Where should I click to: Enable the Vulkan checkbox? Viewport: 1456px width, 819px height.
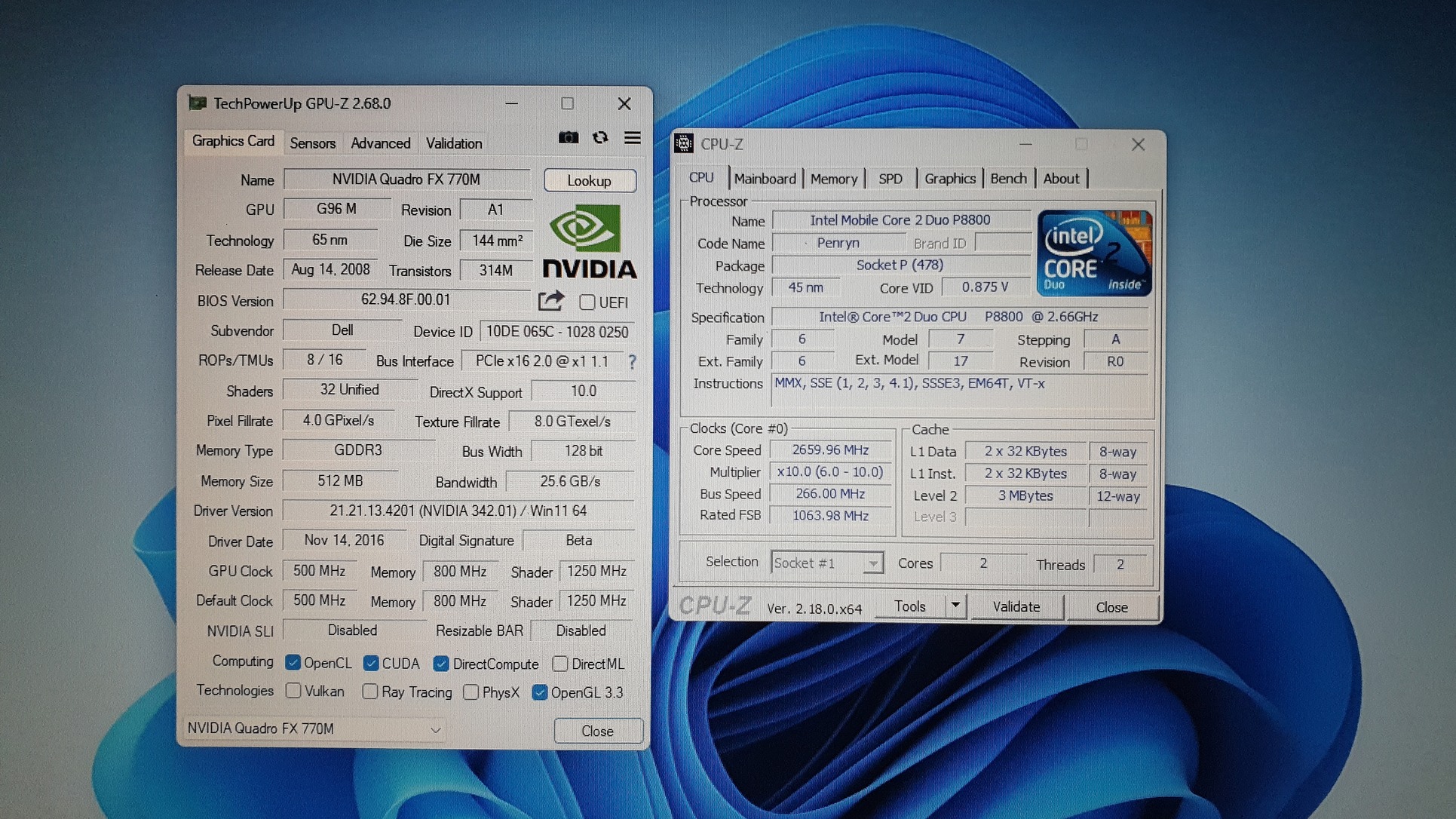click(x=293, y=691)
